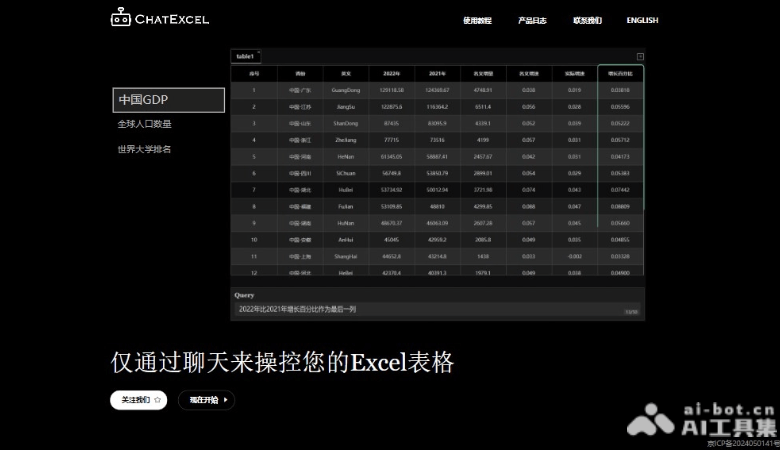This screenshot has width=780, height=450.
Task: Open the 使用教程 menu item
Action: [x=477, y=20]
